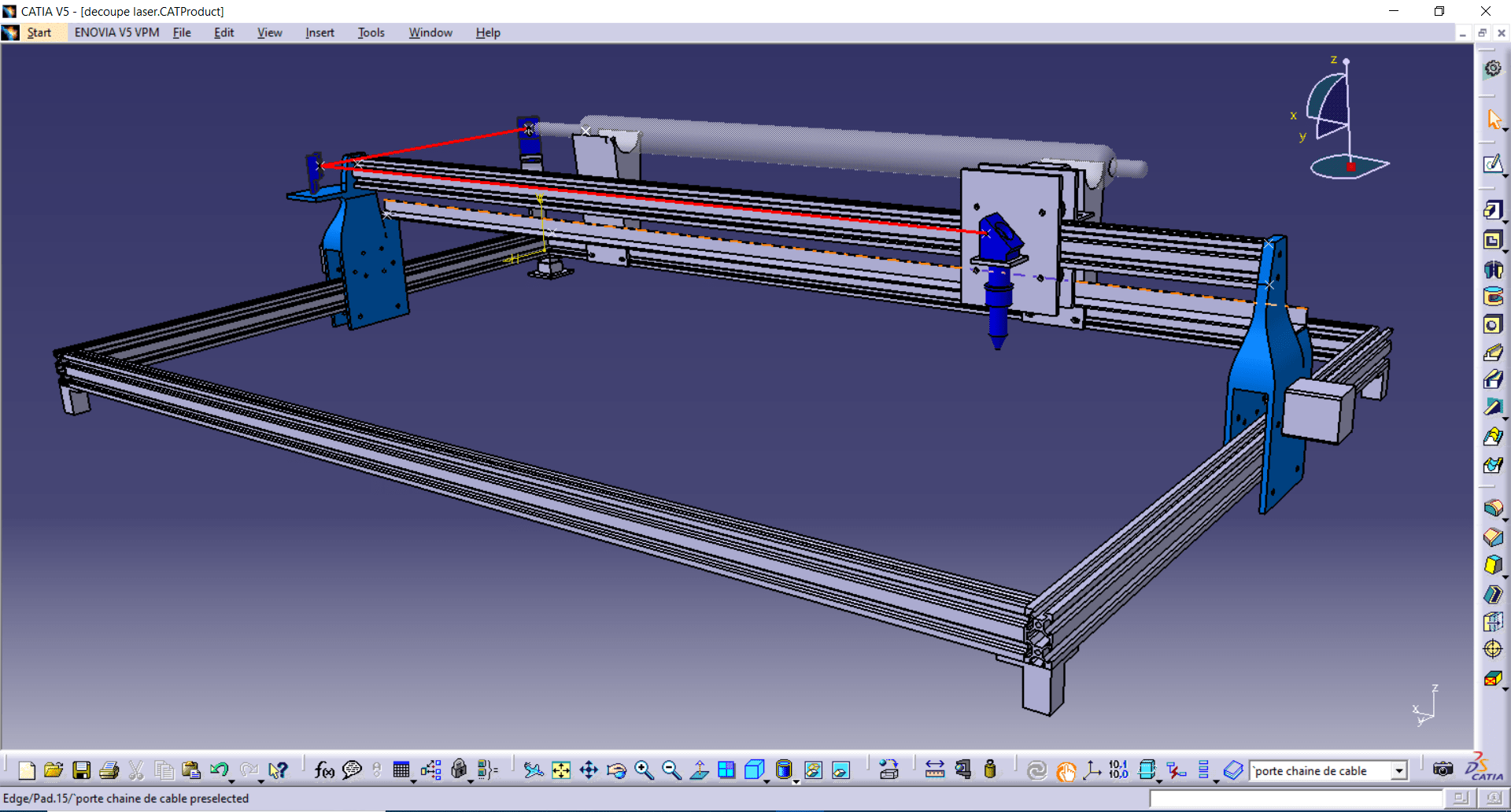Expand the shading view mode dropdown arrow
Screen dimensions: 1511x812
[x=796, y=781]
